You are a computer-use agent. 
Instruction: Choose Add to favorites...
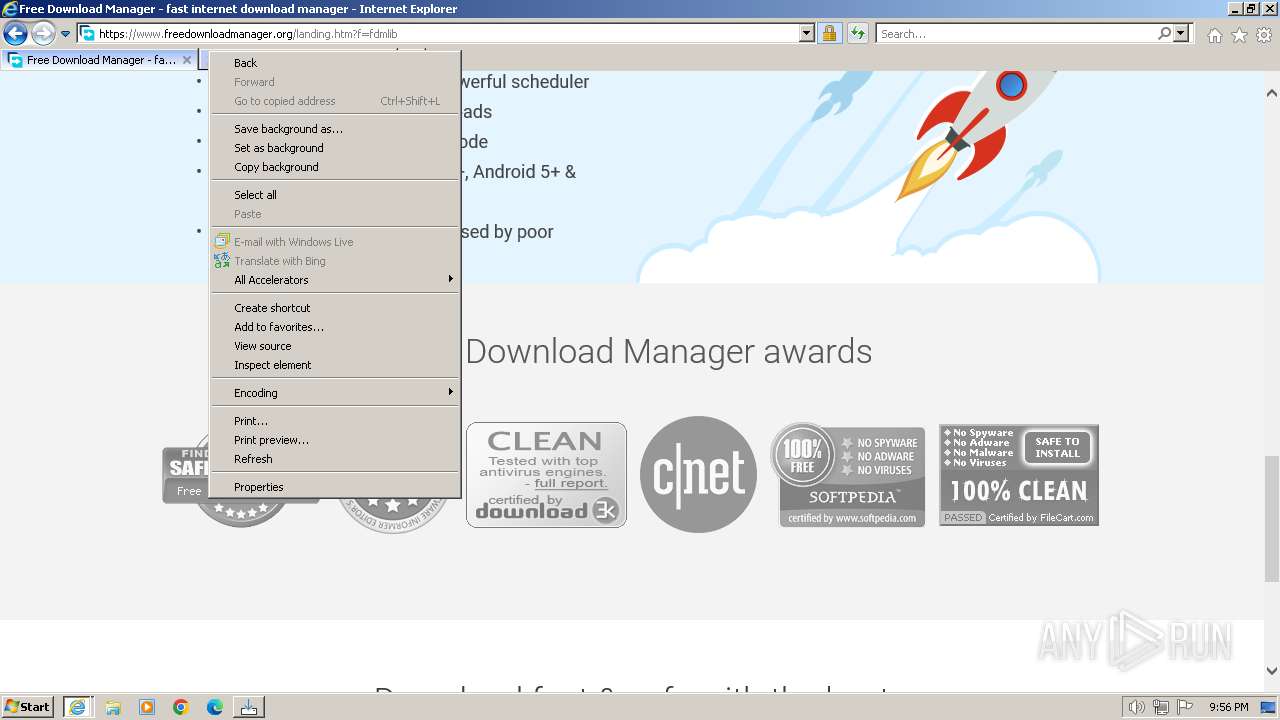pos(335,327)
